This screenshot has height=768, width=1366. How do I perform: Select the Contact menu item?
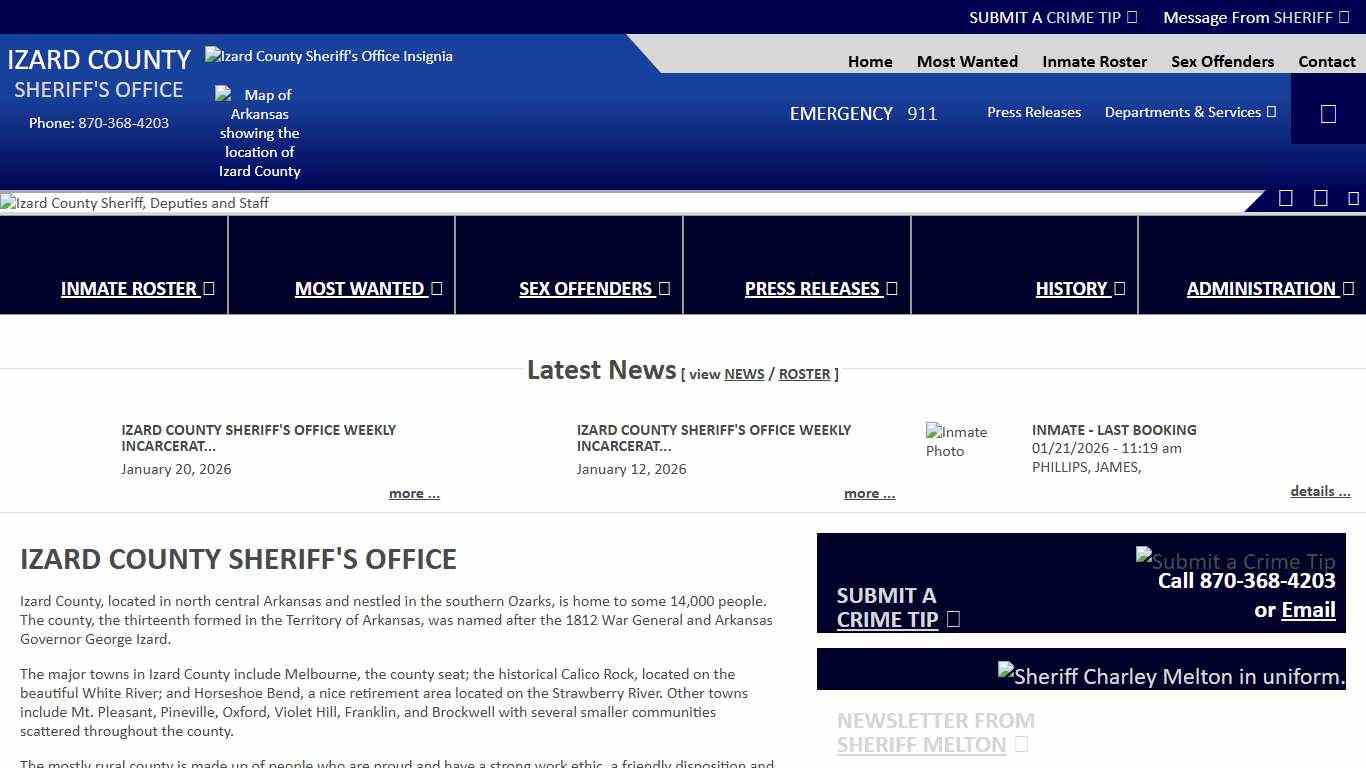(x=1326, y=61)
